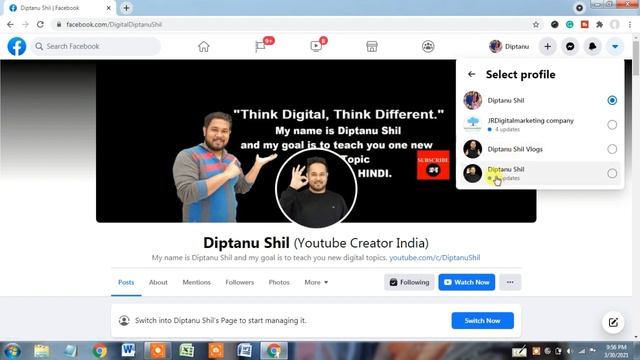640x360 pixels.
Task: Click the JRDigitalmarketing company name
Action: click(x=531, y=121)
